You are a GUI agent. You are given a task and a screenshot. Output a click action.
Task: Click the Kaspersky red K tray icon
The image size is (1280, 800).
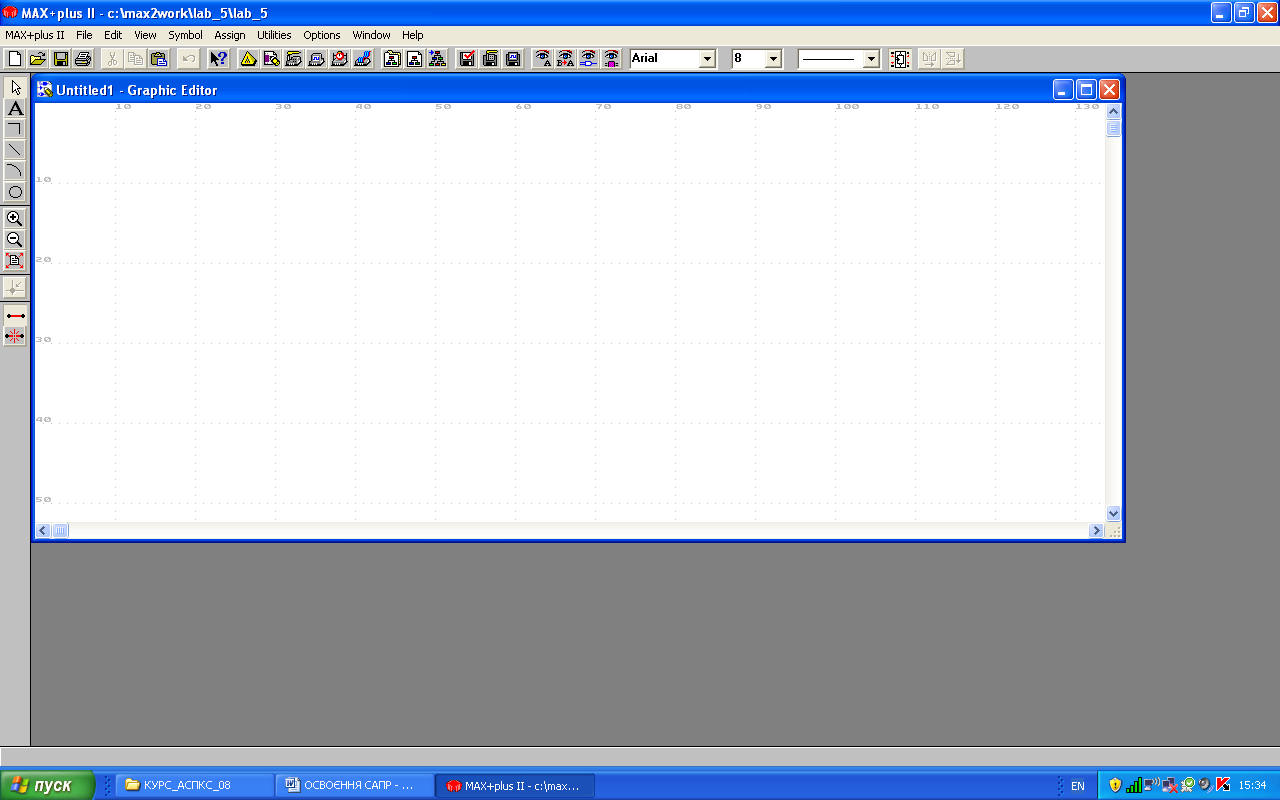(x=1222, y=785)
